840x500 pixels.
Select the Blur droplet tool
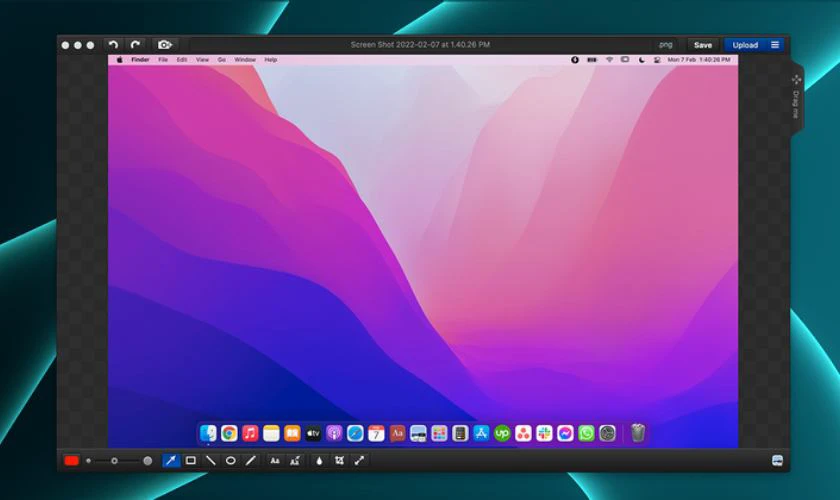point(319,461)
